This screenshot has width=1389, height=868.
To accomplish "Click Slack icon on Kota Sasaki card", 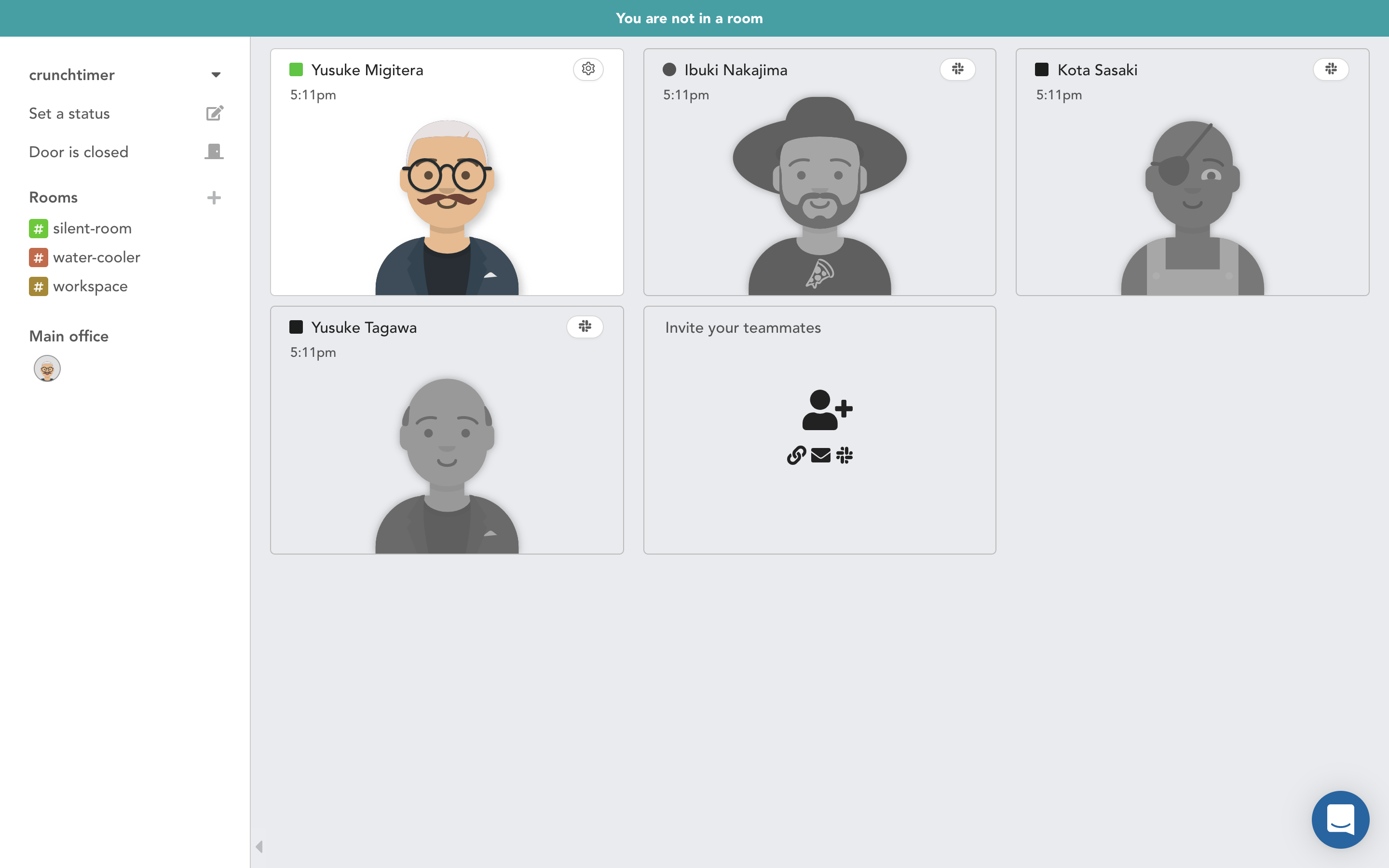I will [x=1331, y=69].
